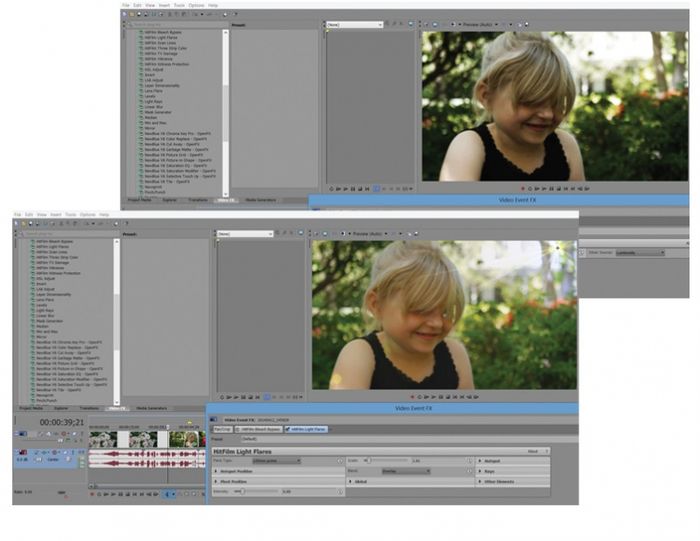Click the help question mark beside About
The width and height of the screenshot is (700, 541).
(546, 451)
